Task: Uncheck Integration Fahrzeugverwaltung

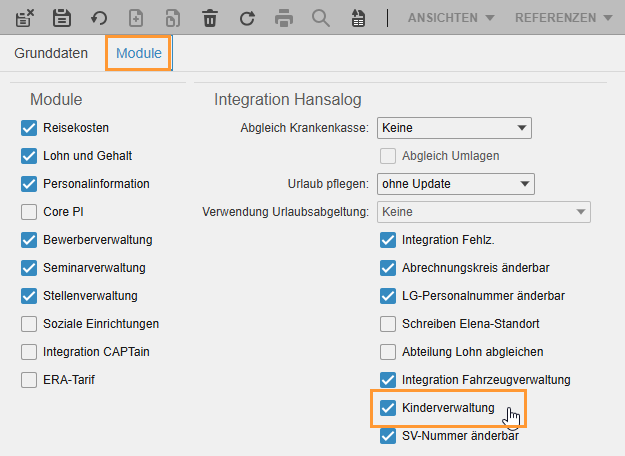Action: [x=388, y=380]
